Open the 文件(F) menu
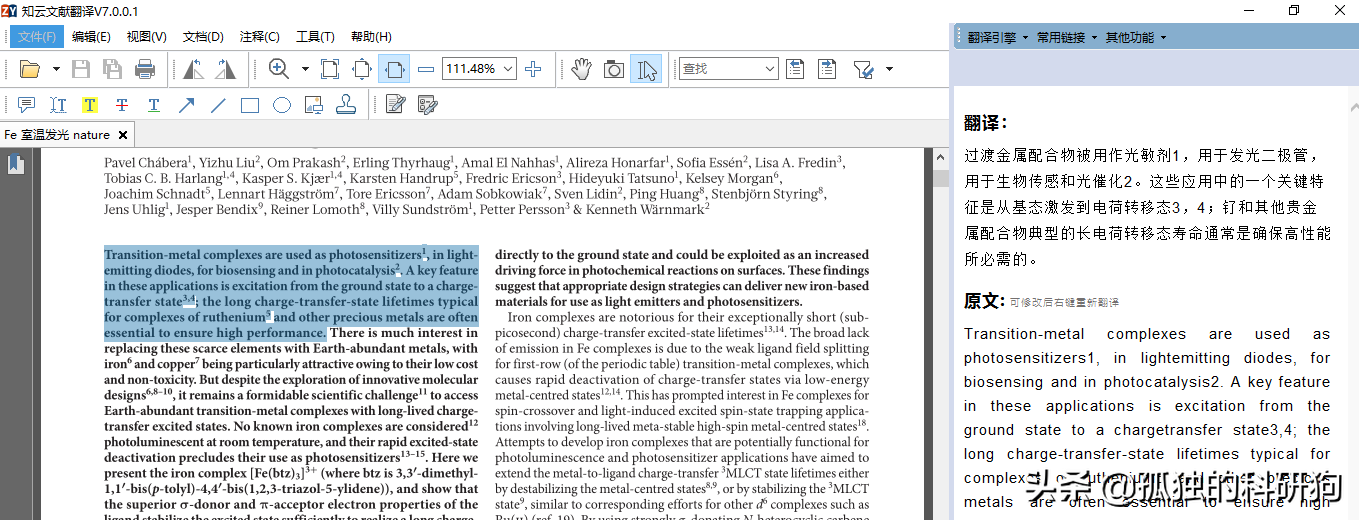Image resolution: width=1359 pixels, height=520 pixels. [x=37, y=37]
